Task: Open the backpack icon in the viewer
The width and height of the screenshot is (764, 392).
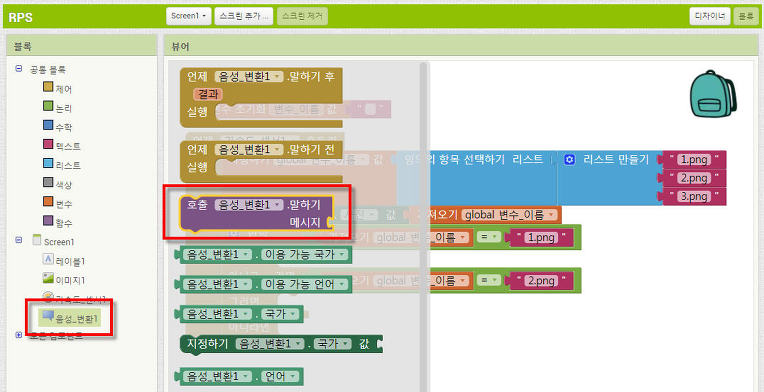Action: pyautogui.click(x=713, y=94)
